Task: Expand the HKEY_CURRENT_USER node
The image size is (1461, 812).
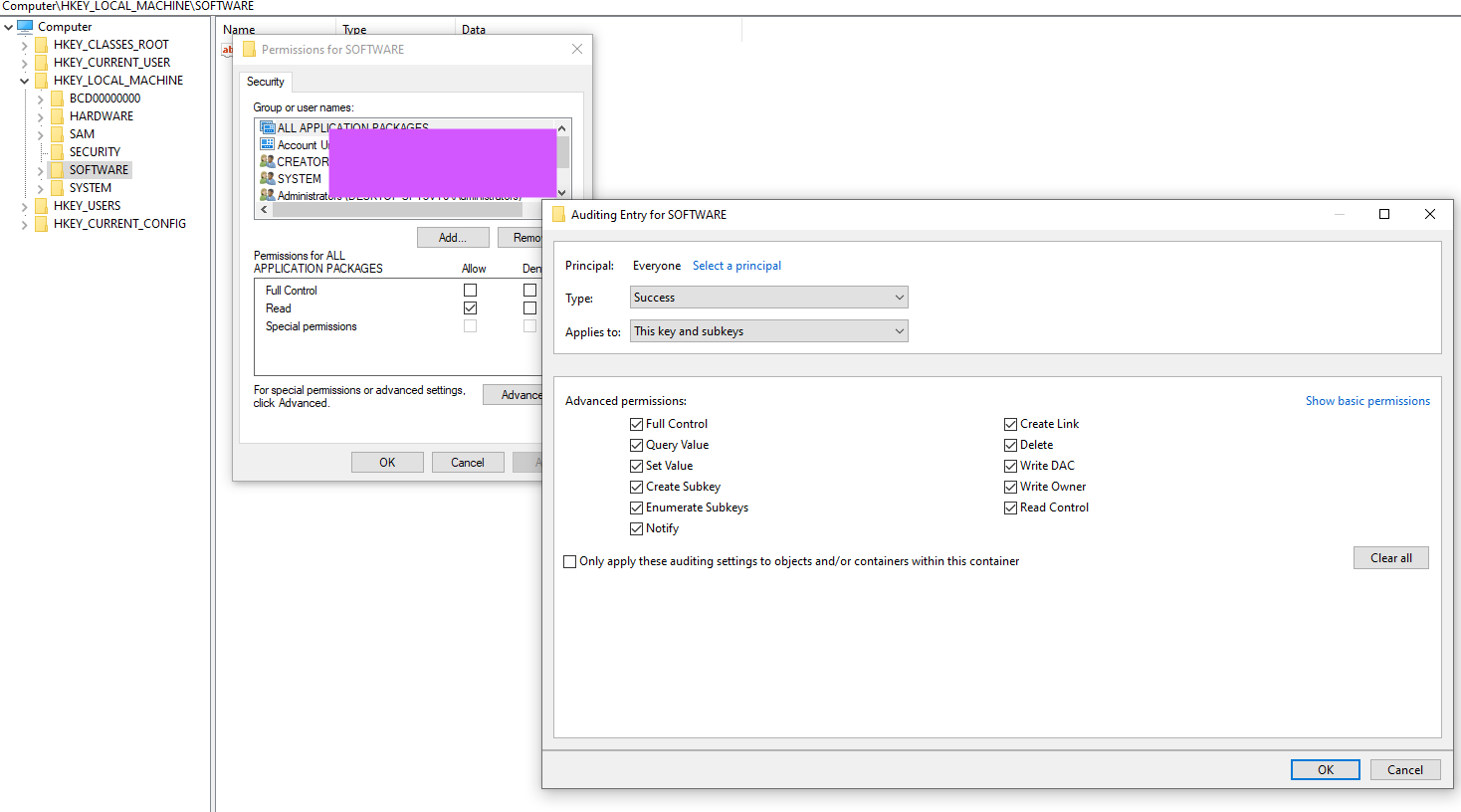Action: pos(25,63)
